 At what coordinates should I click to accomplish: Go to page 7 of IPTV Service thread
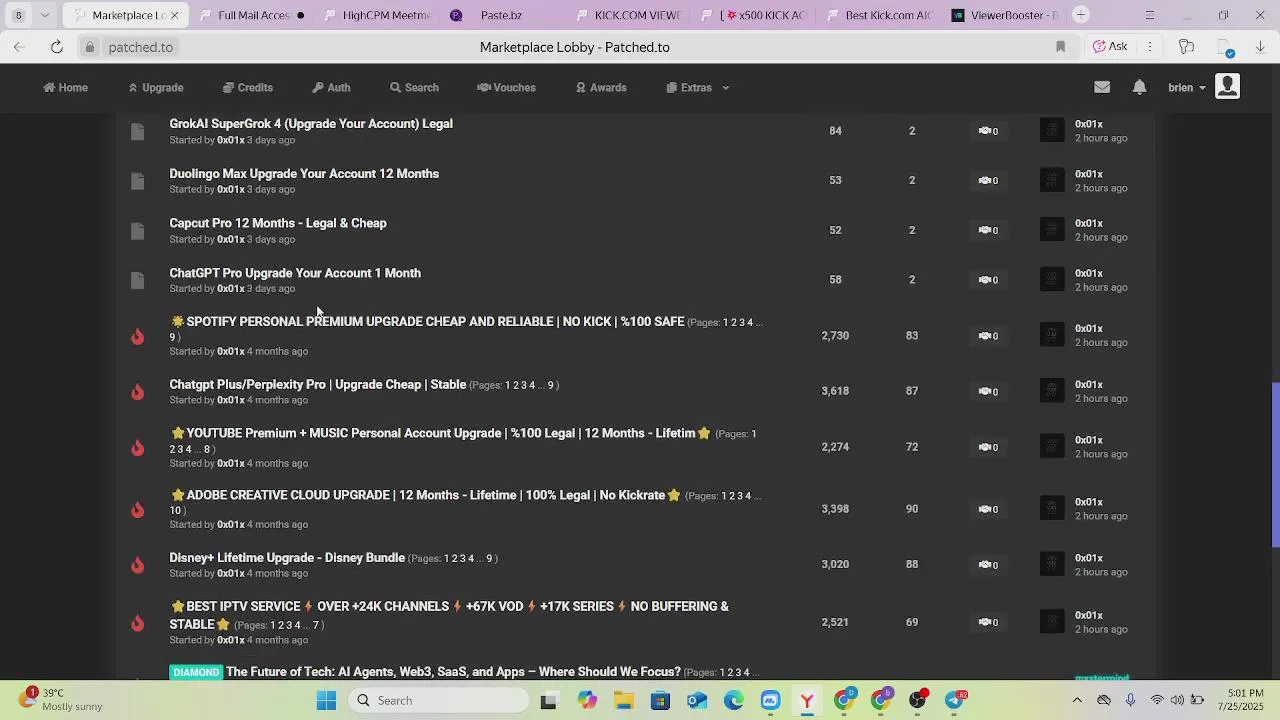[x=316, y=625]
